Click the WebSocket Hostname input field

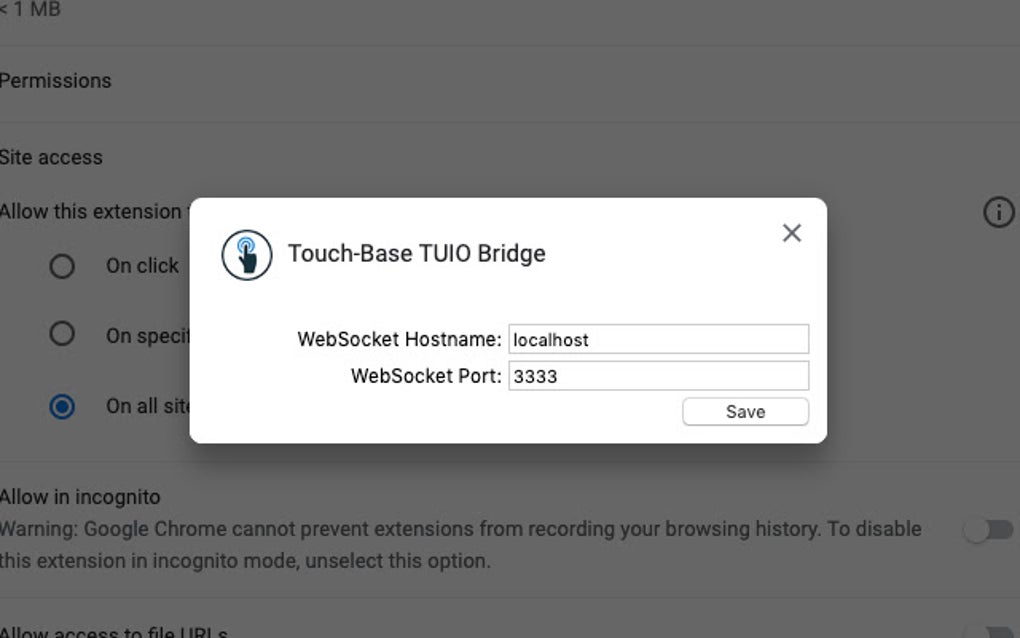coord(657,339)
